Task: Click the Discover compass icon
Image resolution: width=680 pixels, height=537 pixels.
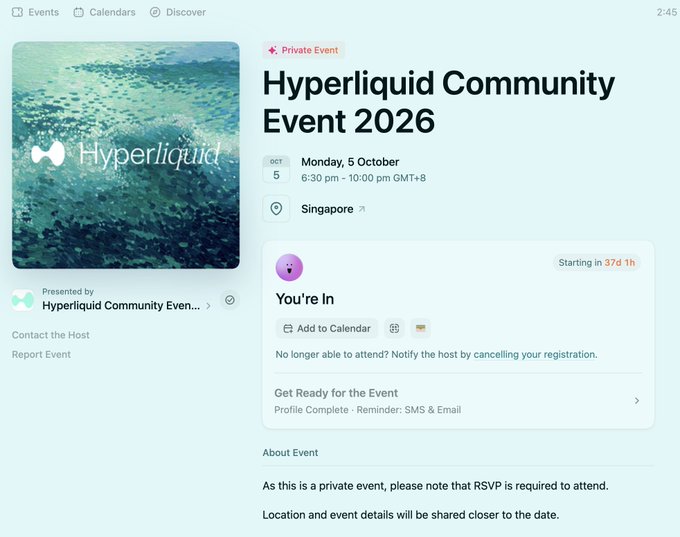Action: 155,12
